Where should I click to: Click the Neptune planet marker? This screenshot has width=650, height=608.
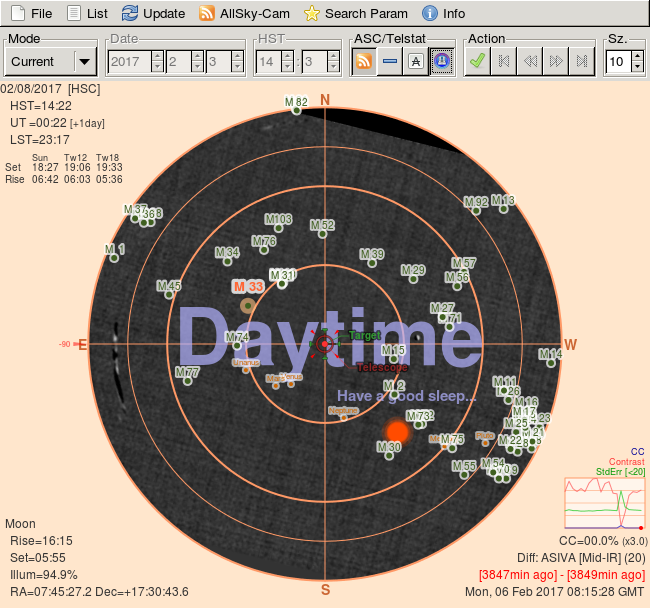[344, 417]
